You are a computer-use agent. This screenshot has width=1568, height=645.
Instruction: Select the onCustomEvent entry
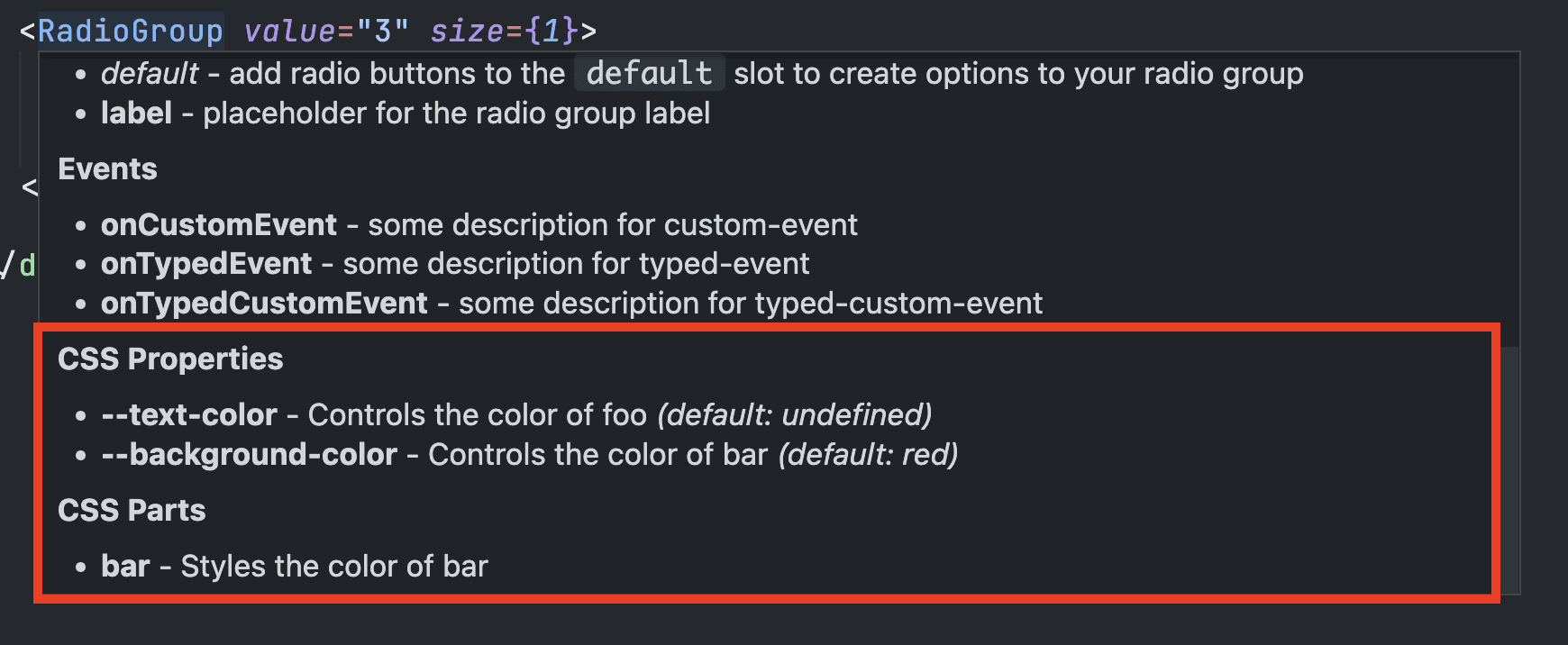[218, 224]
